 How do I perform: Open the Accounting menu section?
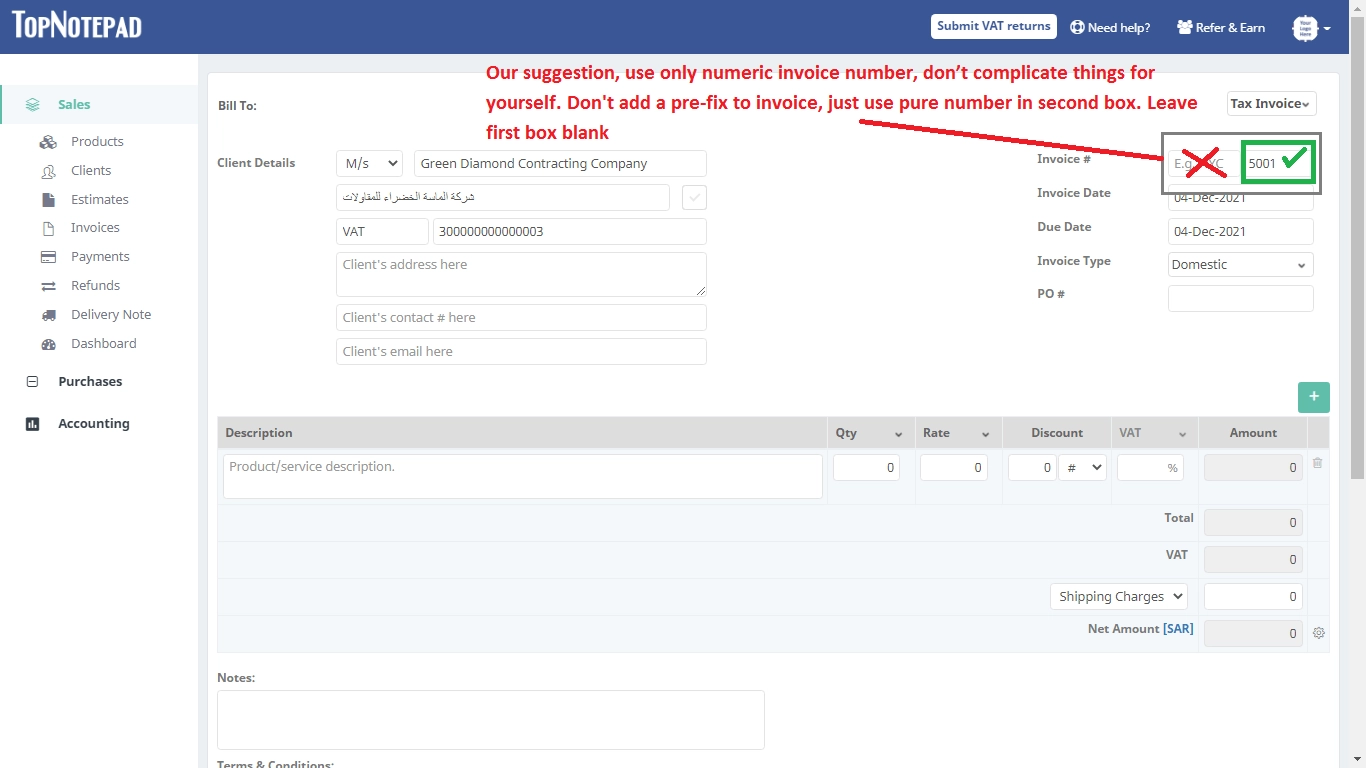[93, 424]
